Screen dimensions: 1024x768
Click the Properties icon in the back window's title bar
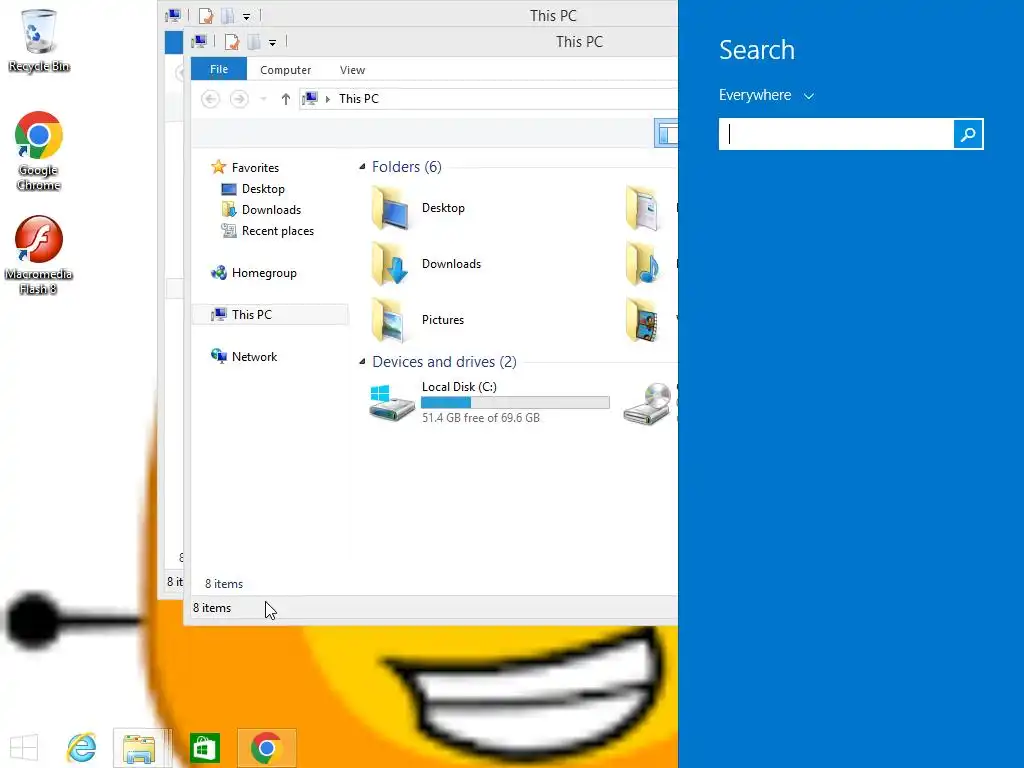[206, 16]
